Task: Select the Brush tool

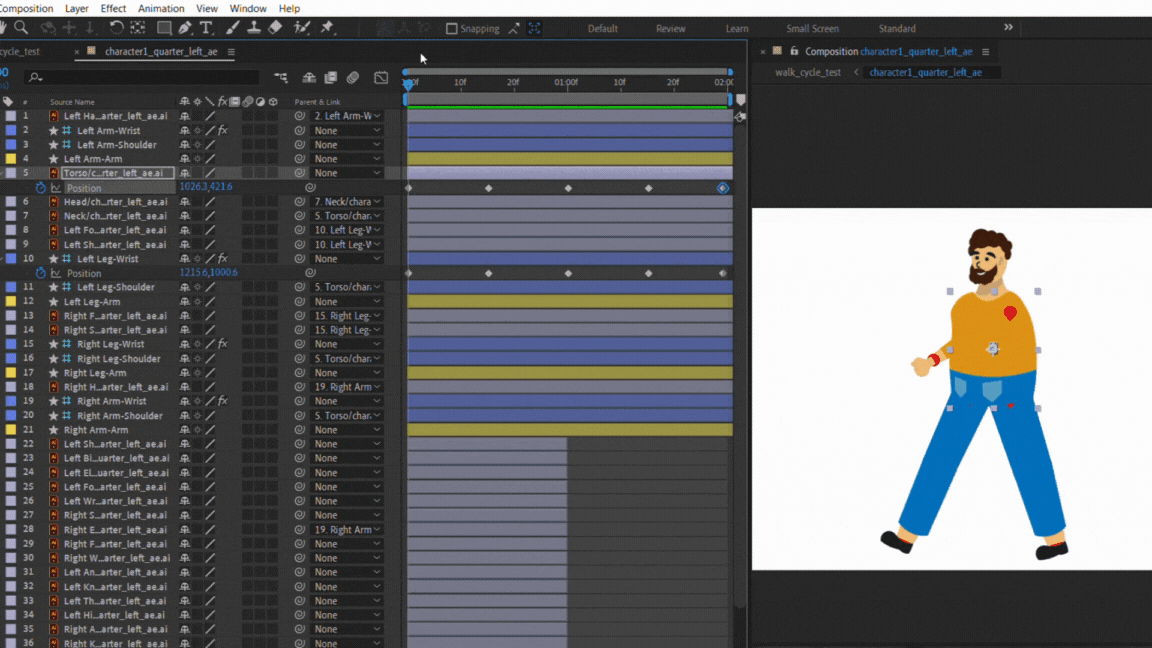Action: coord(232,28)
